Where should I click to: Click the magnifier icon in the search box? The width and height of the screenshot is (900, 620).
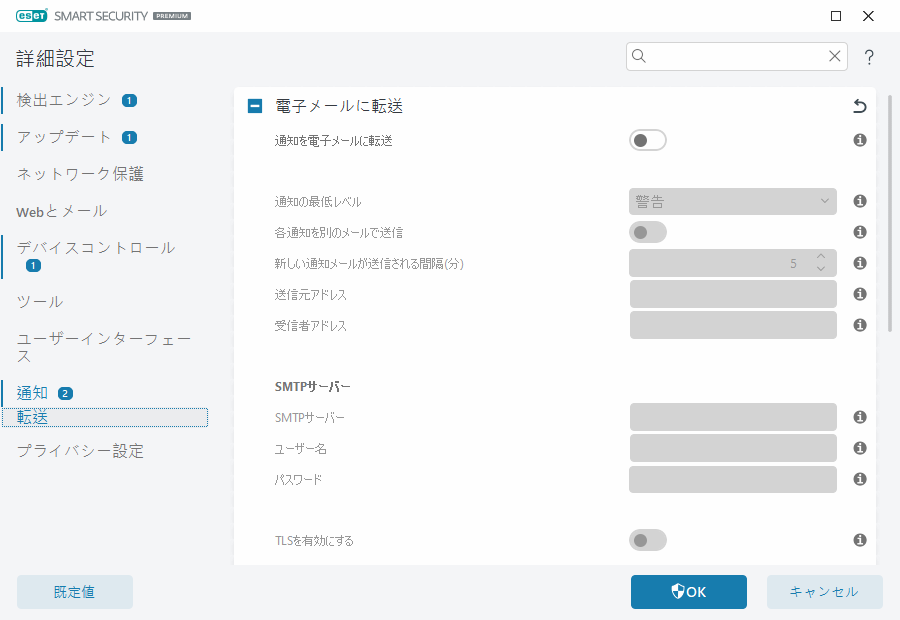(x=639, y=56)
